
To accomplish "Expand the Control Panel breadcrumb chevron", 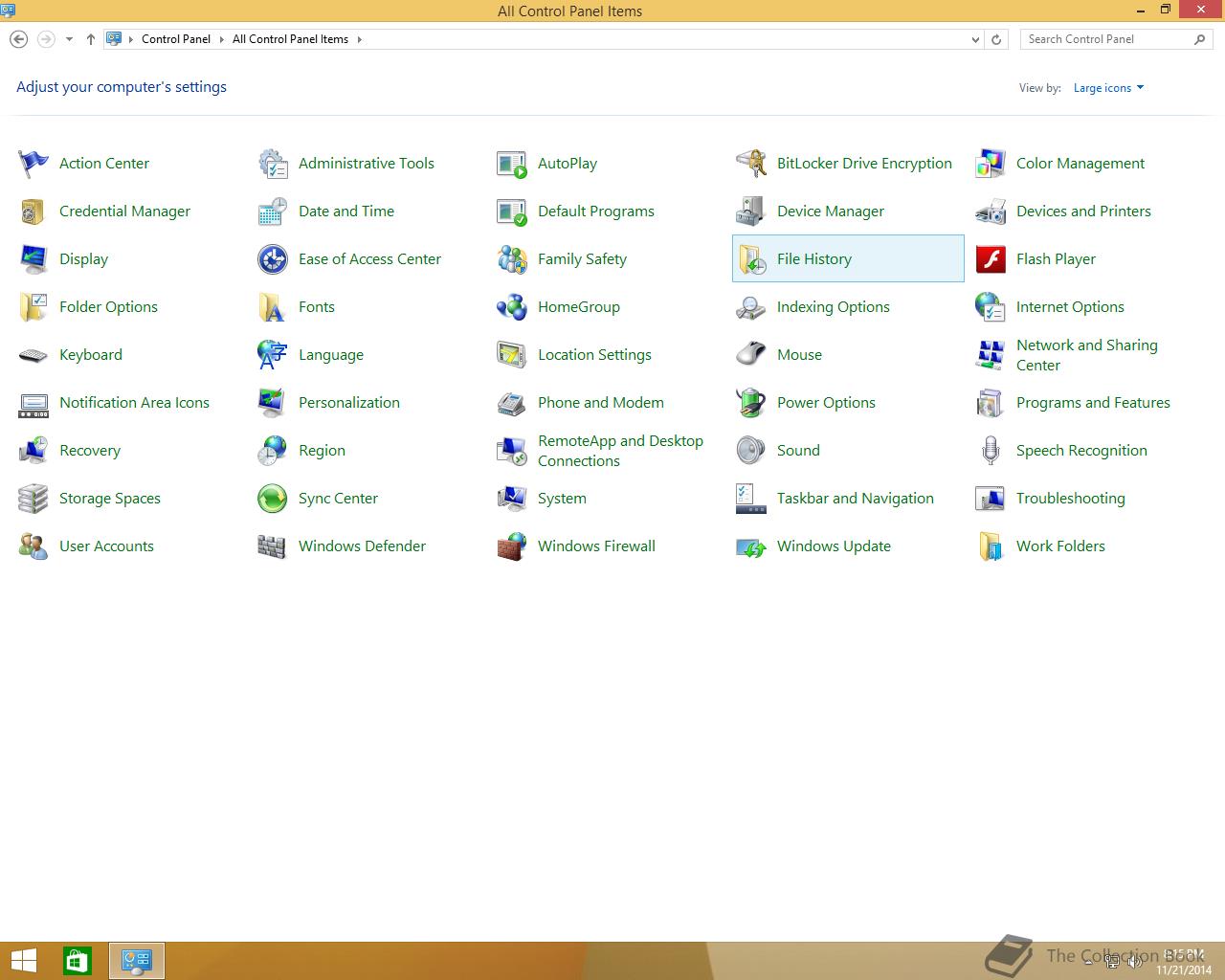I will coord(222,39).
